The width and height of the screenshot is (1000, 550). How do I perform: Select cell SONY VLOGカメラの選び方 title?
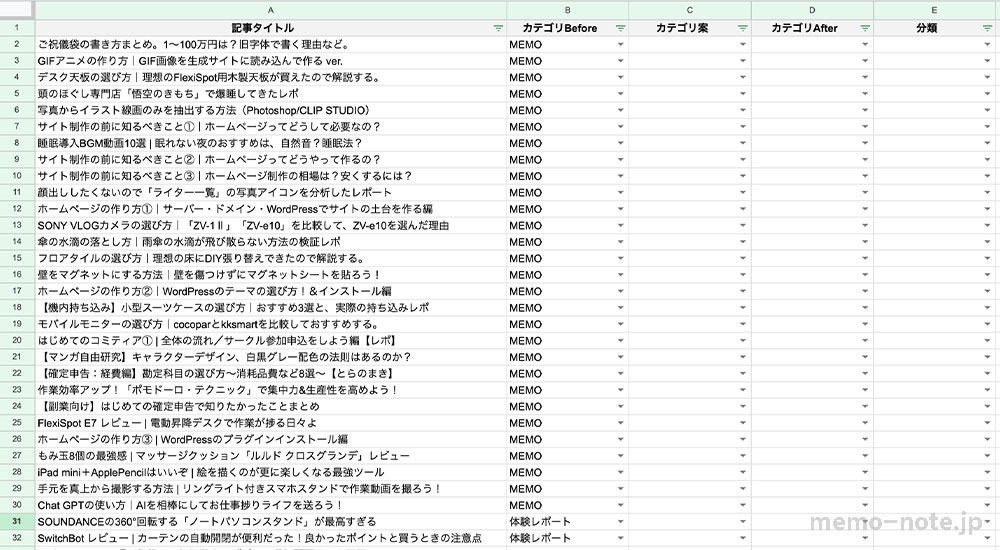point(271,225)
